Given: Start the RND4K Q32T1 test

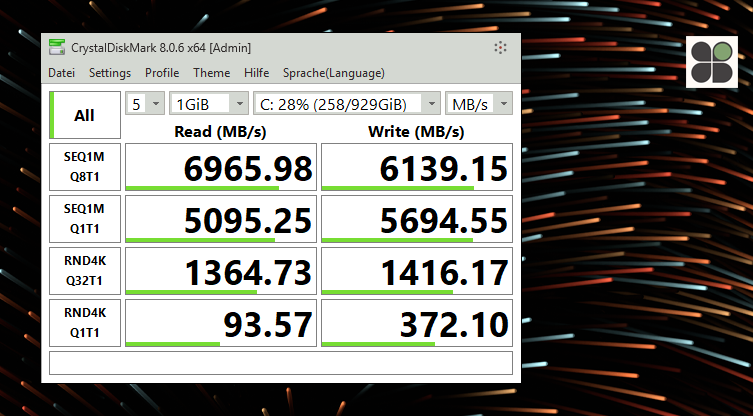Looking at the screenshot, I should tap(85, 270).
